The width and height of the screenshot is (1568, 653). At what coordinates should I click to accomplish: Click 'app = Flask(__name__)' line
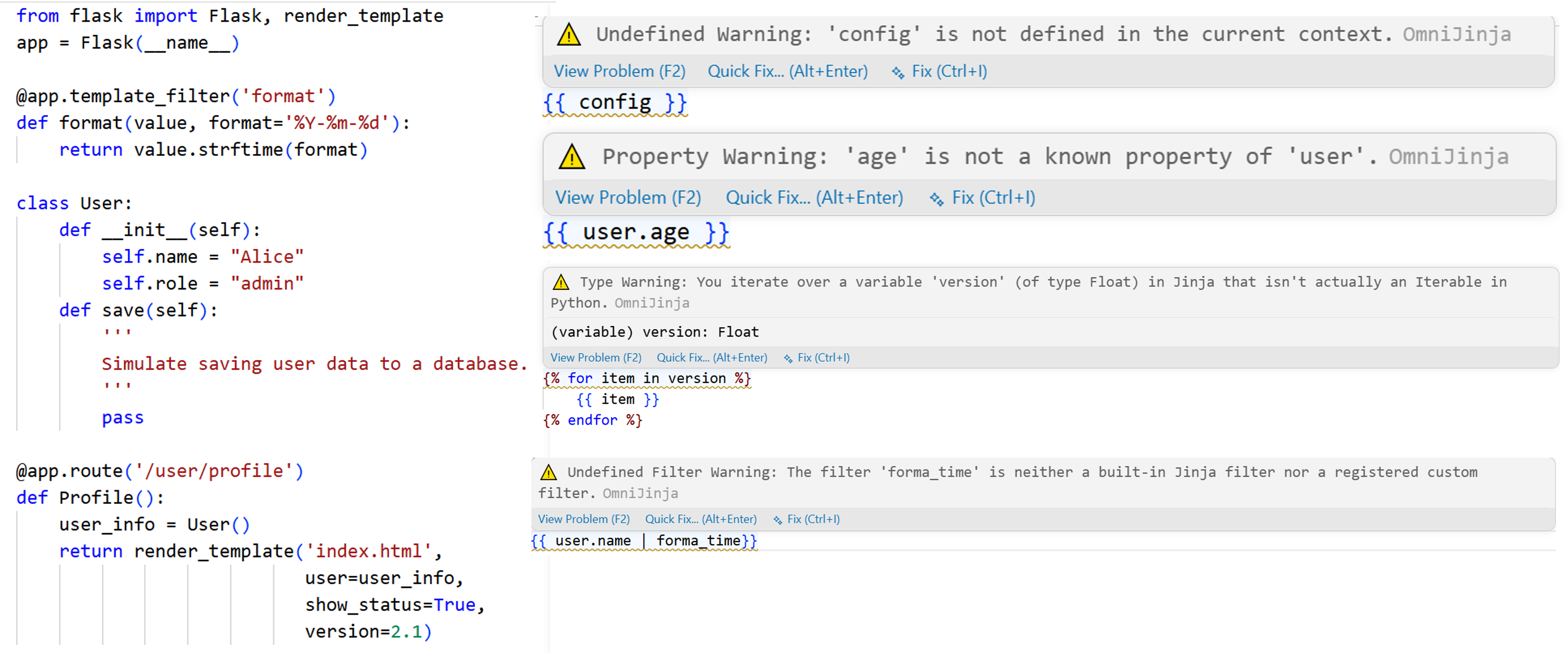pyautogui.click(x=128, y=43)
